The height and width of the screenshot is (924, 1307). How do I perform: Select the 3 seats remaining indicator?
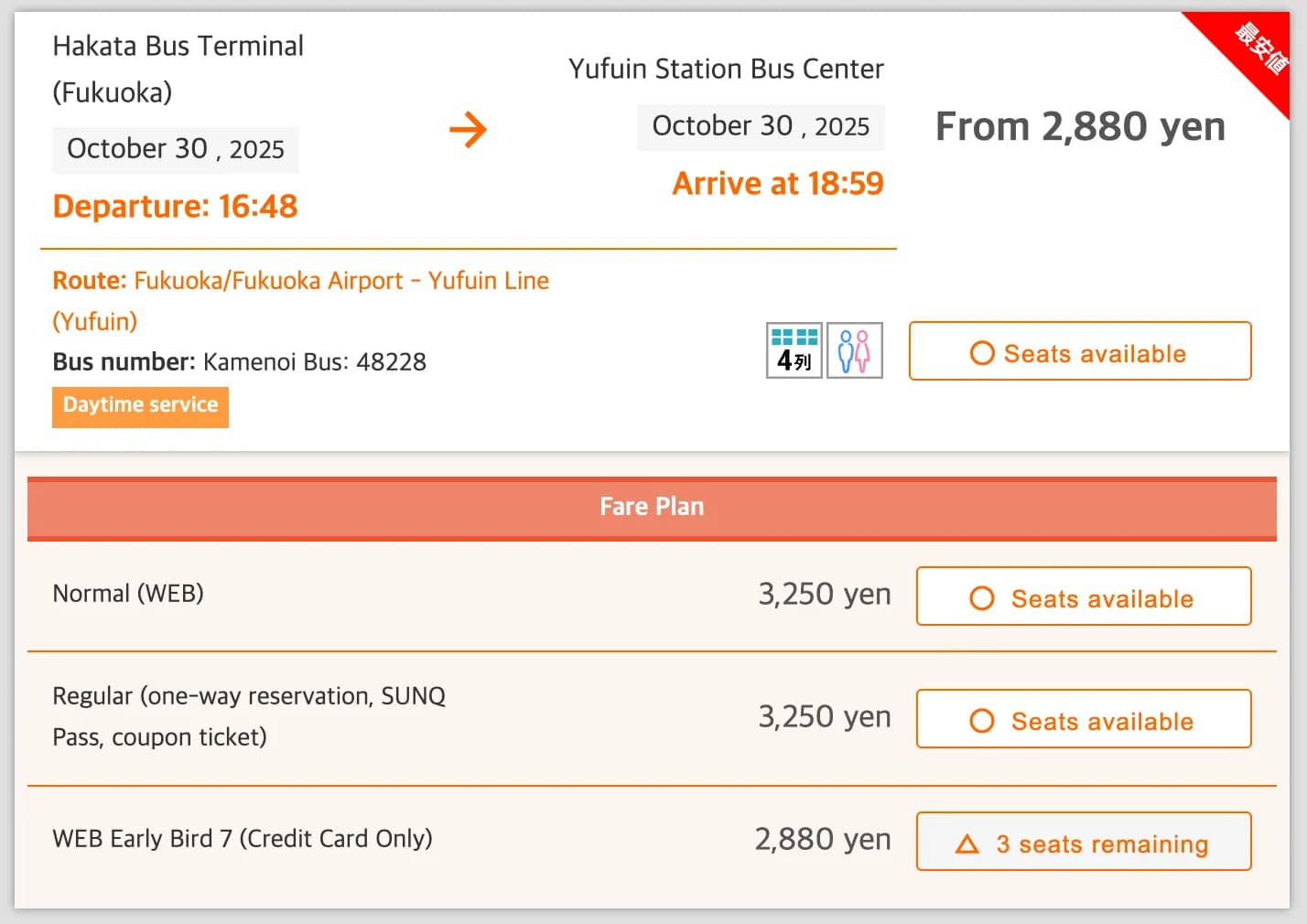(x=1084, y=843)
